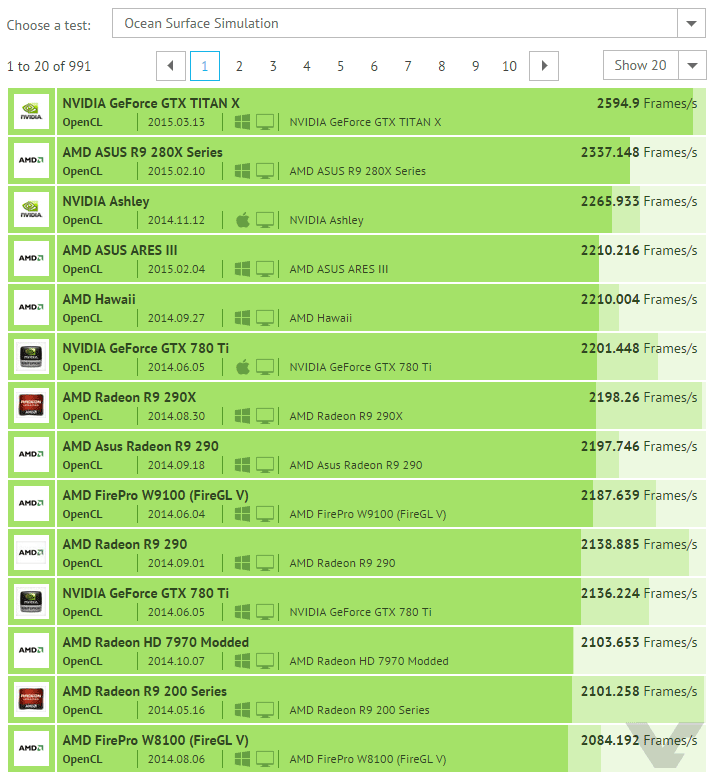
Task: Go to previous page using left arrow
Action: pyautogui.click(x=171, y=66)
